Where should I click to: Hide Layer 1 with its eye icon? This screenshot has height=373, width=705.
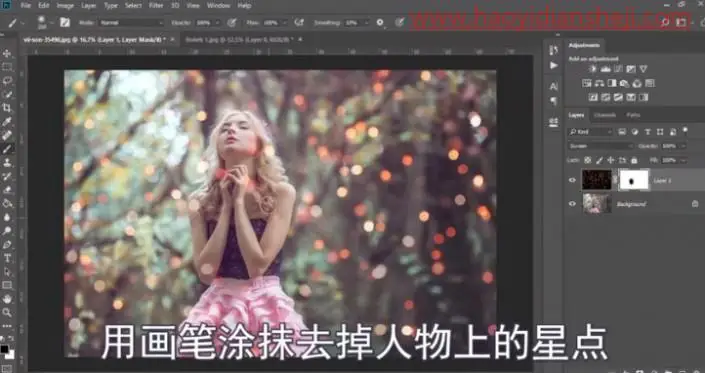pyautogui.click(x=572, y=180)
